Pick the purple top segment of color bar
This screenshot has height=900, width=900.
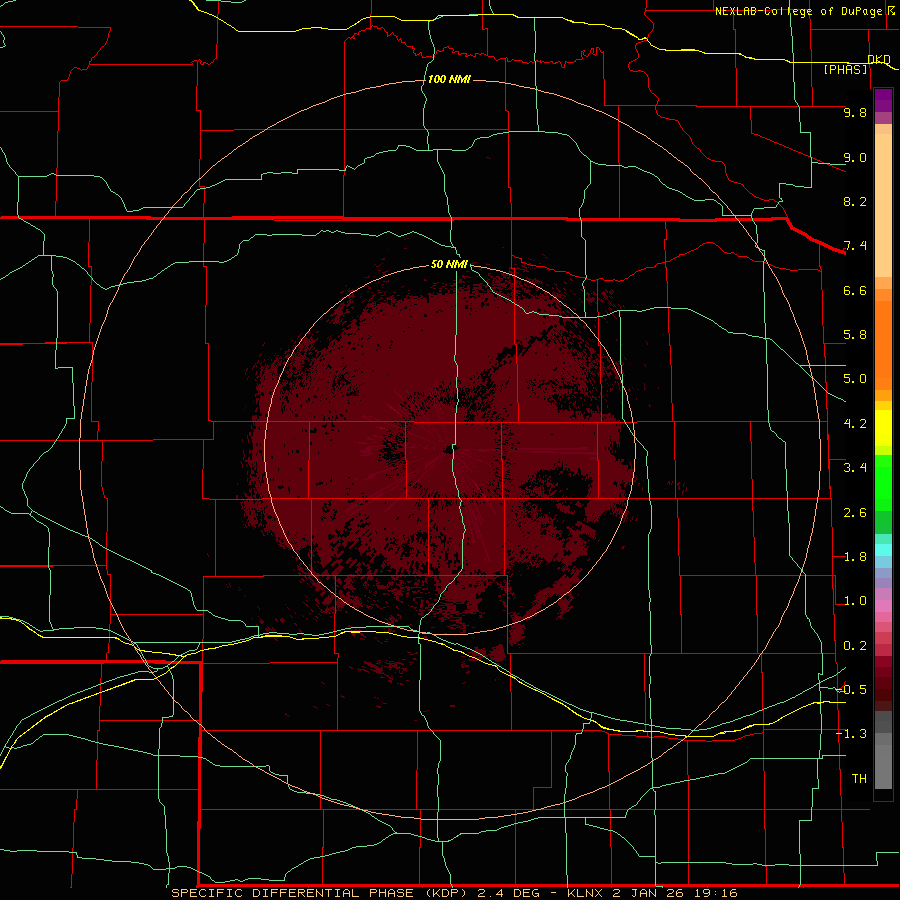883,100
